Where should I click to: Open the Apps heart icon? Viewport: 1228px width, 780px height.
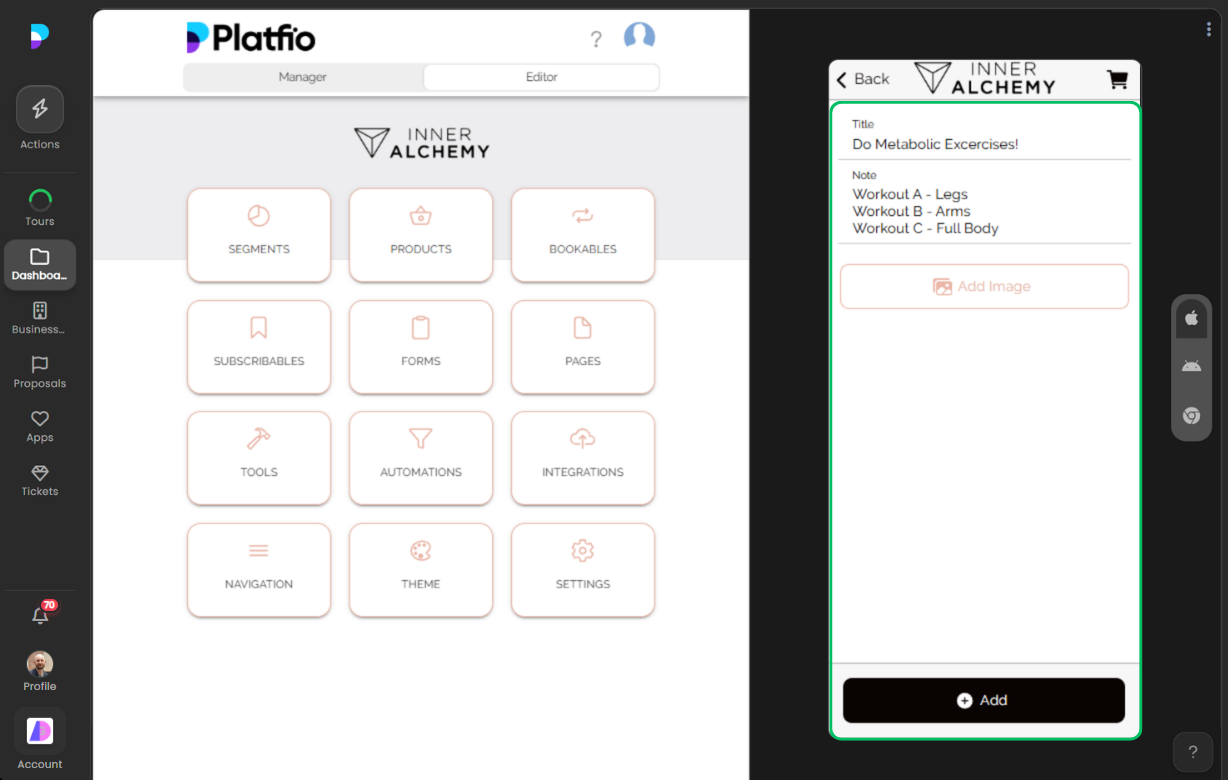[40, 419]
